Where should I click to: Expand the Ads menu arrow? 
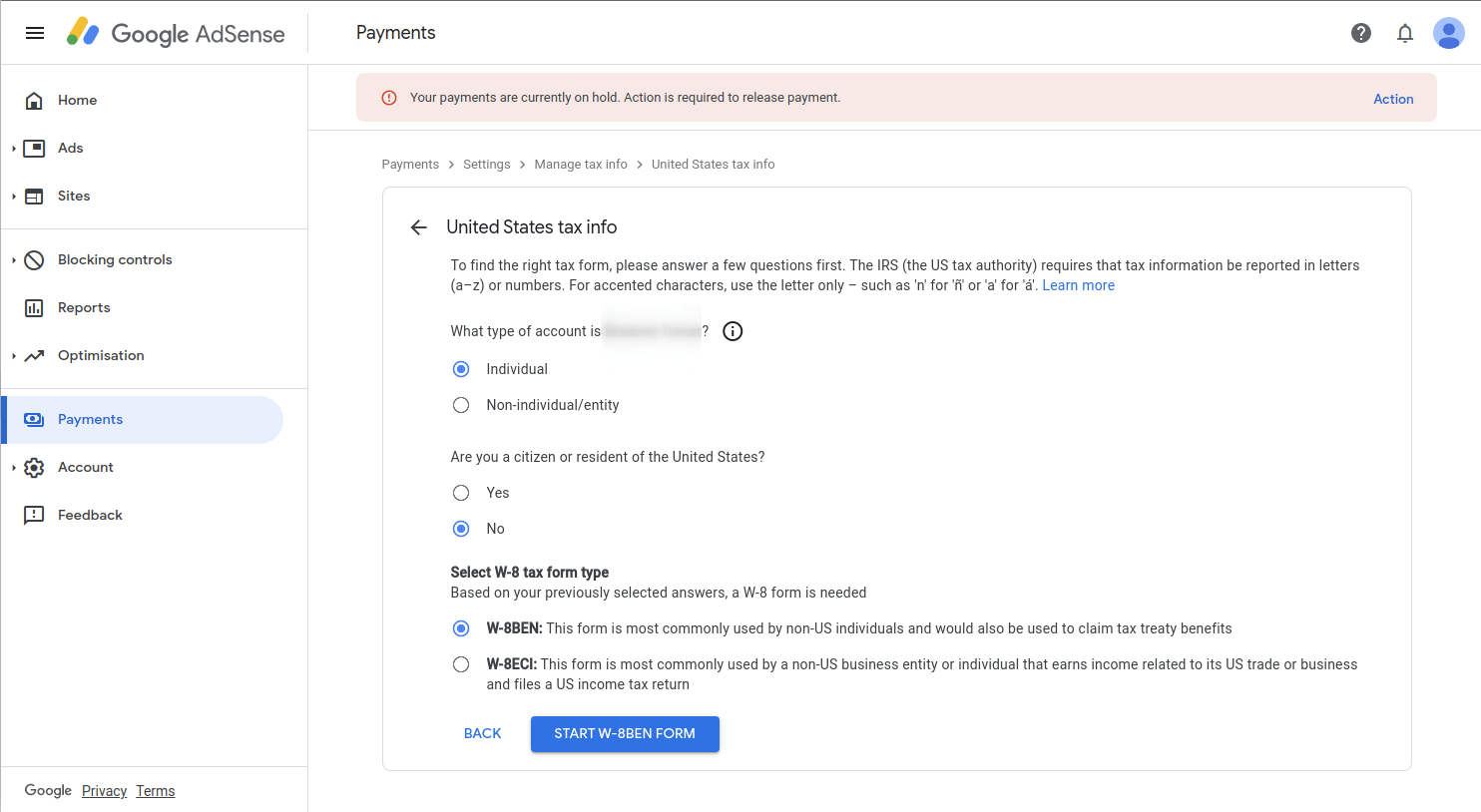pyautogui.click(x=14, y=149)
